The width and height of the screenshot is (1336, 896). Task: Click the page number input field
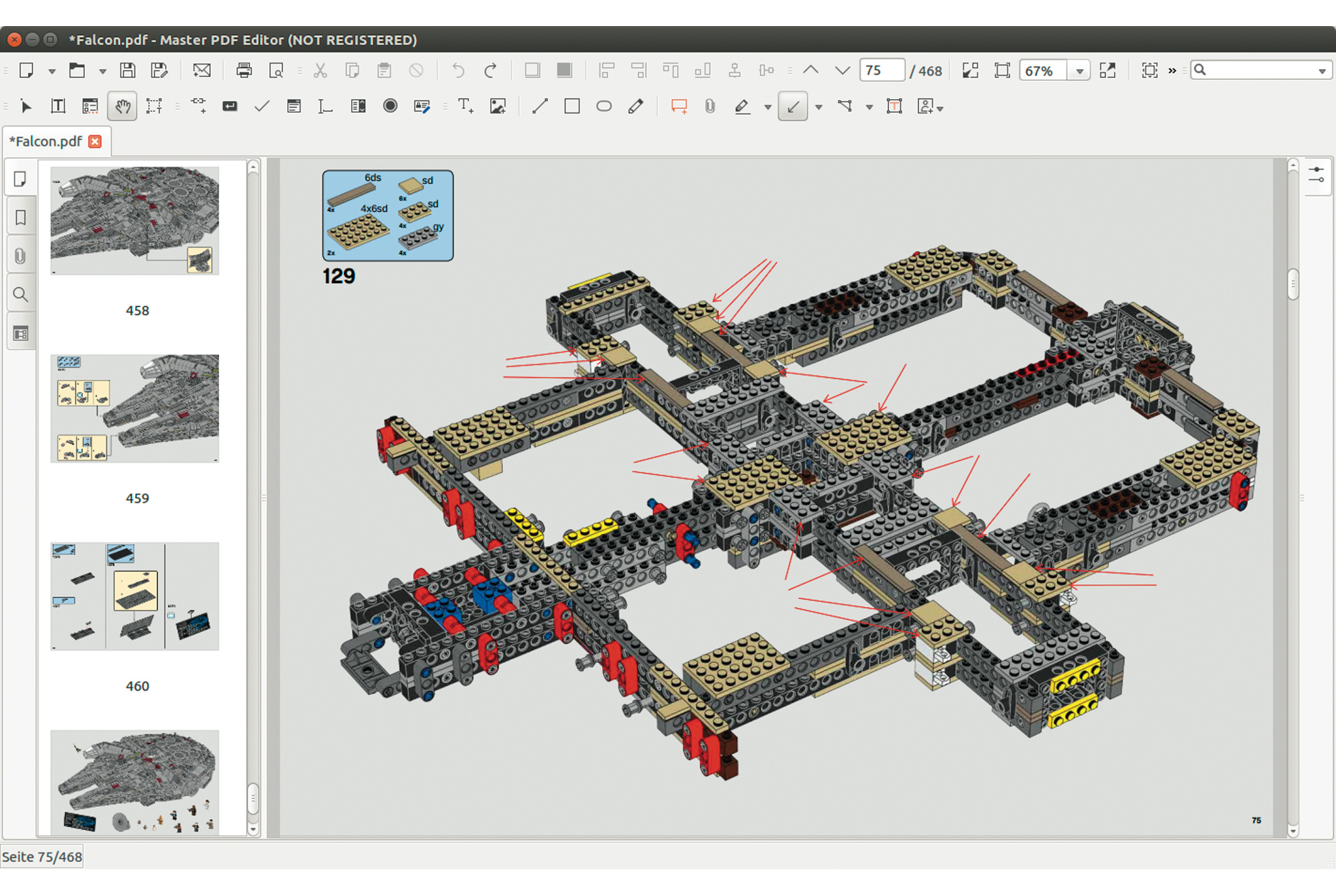click(881, 70)
